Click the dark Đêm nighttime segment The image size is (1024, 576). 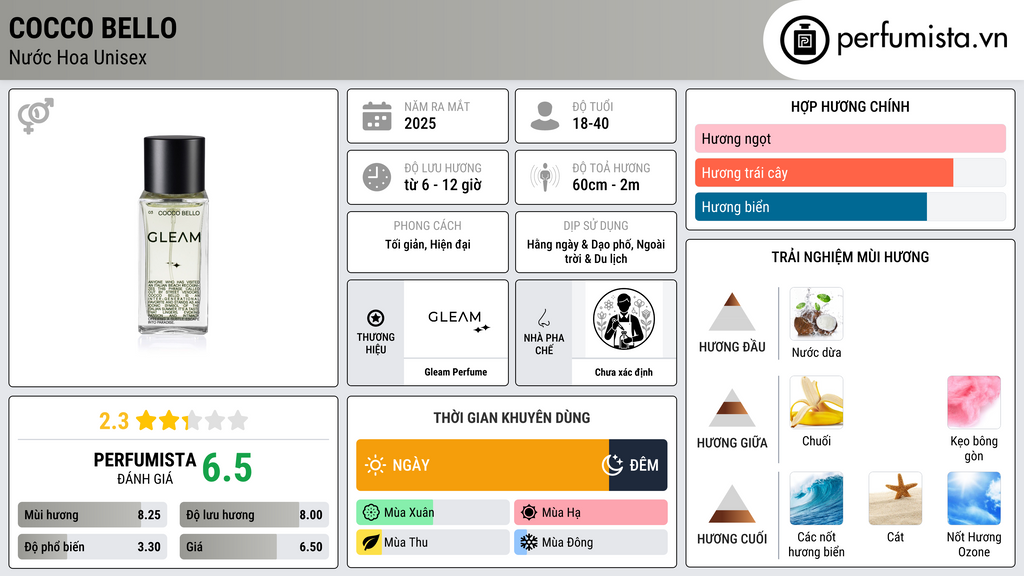pos(638,465)
